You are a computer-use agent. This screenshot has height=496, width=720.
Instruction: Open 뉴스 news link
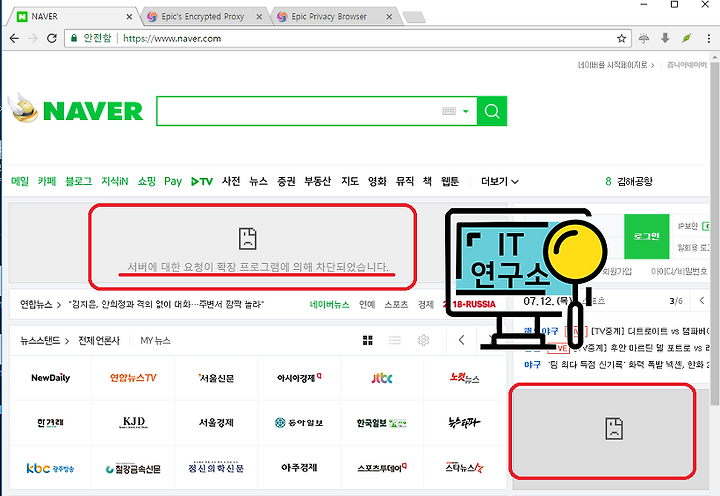259,181
